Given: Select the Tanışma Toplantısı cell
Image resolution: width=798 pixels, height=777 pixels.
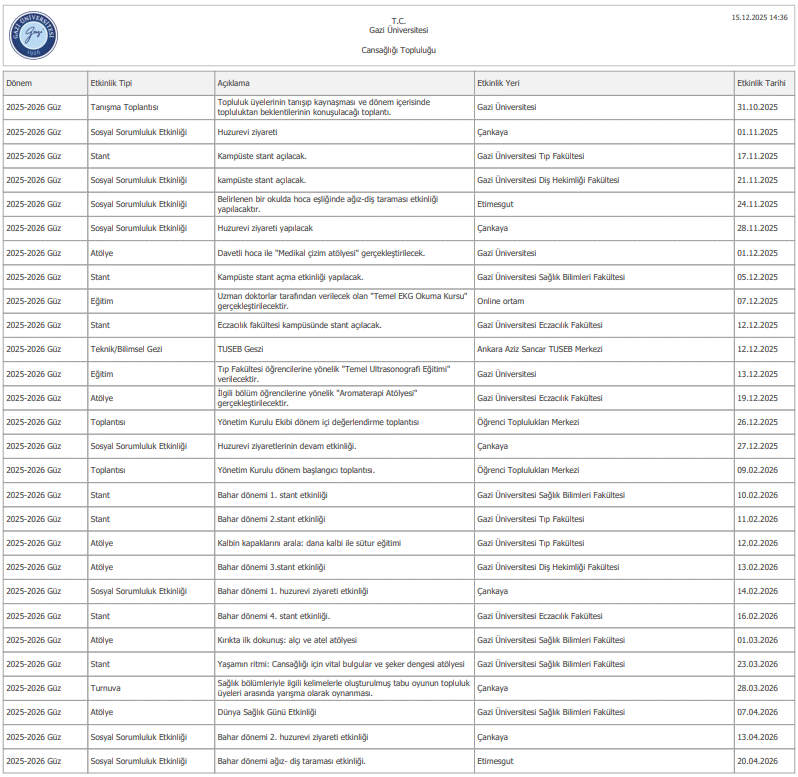Looking at the screenshot, I should click(x=125, y=107).
